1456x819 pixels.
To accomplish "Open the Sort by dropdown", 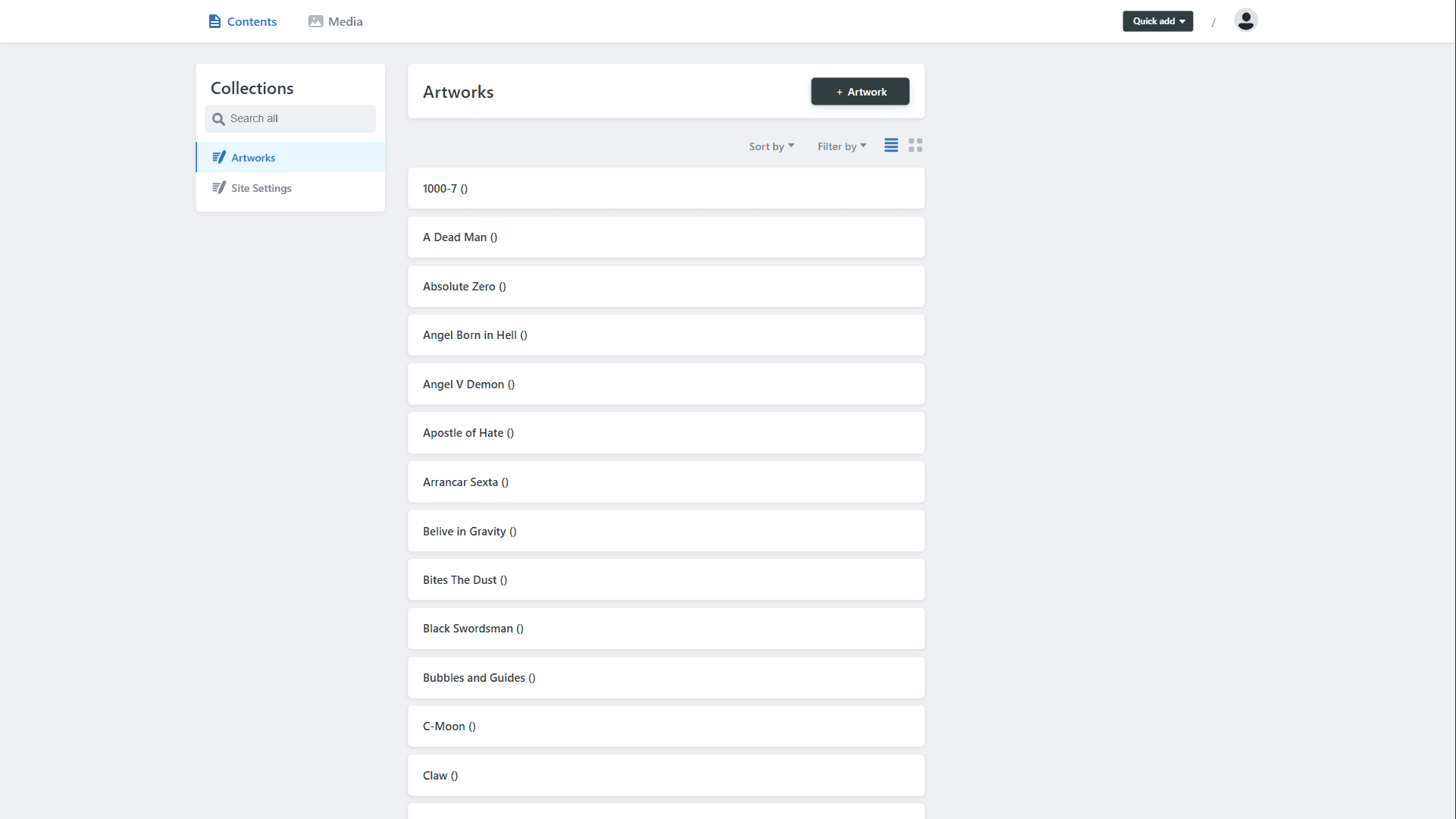I will tap(772, 146).
